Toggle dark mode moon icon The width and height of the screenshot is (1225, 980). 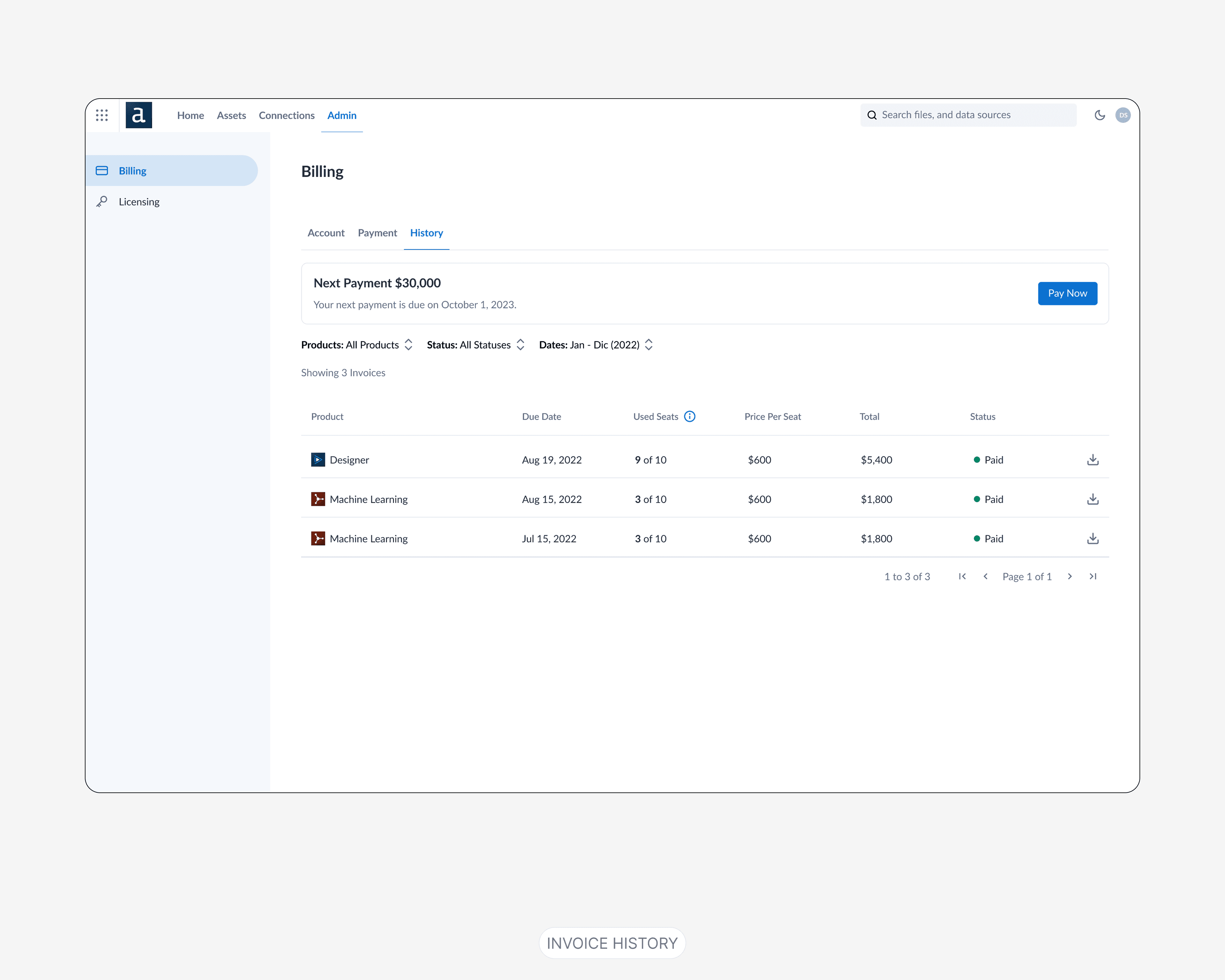(x=1099, y=115)
